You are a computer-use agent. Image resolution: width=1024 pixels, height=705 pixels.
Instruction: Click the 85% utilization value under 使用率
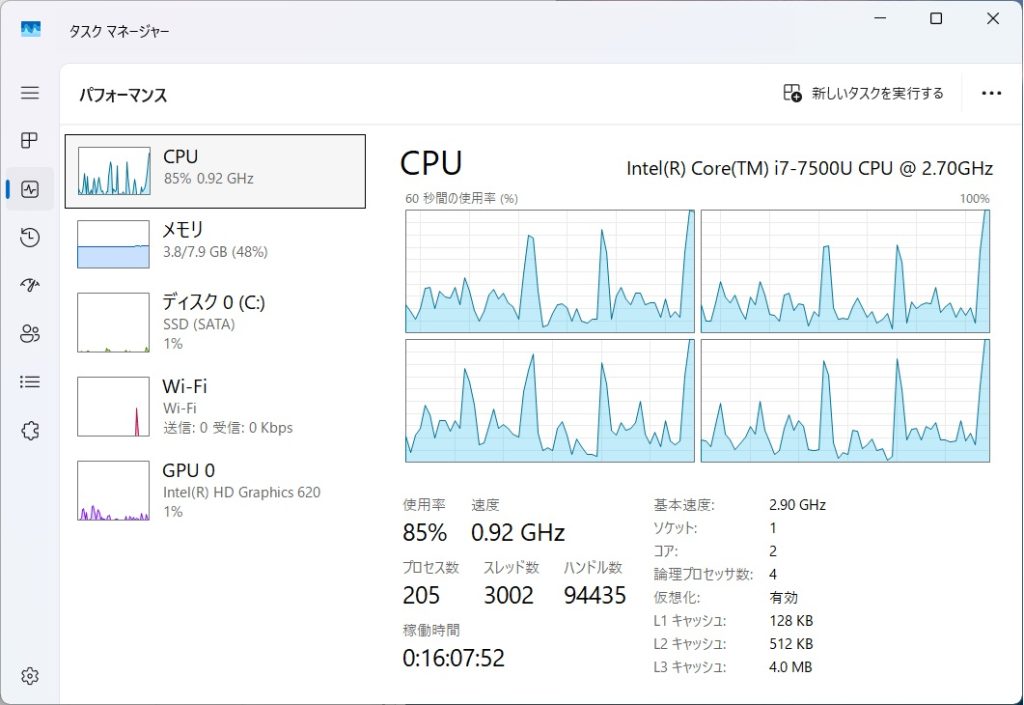coord(424,533)
